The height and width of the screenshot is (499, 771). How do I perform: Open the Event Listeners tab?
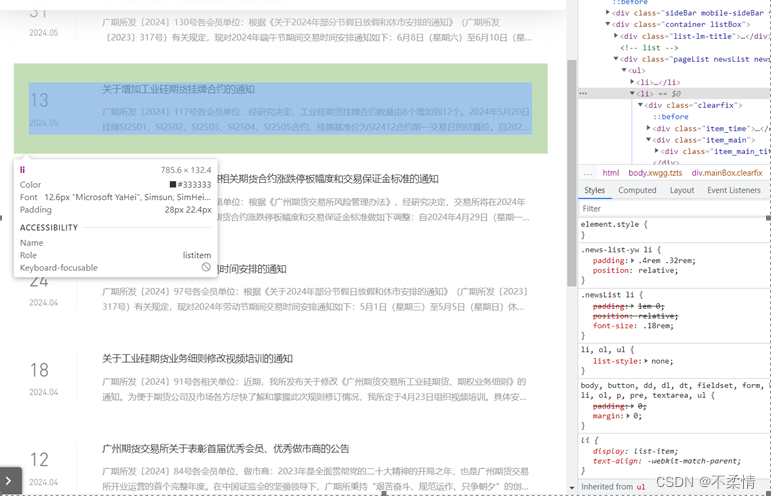[x=734, y=190]
